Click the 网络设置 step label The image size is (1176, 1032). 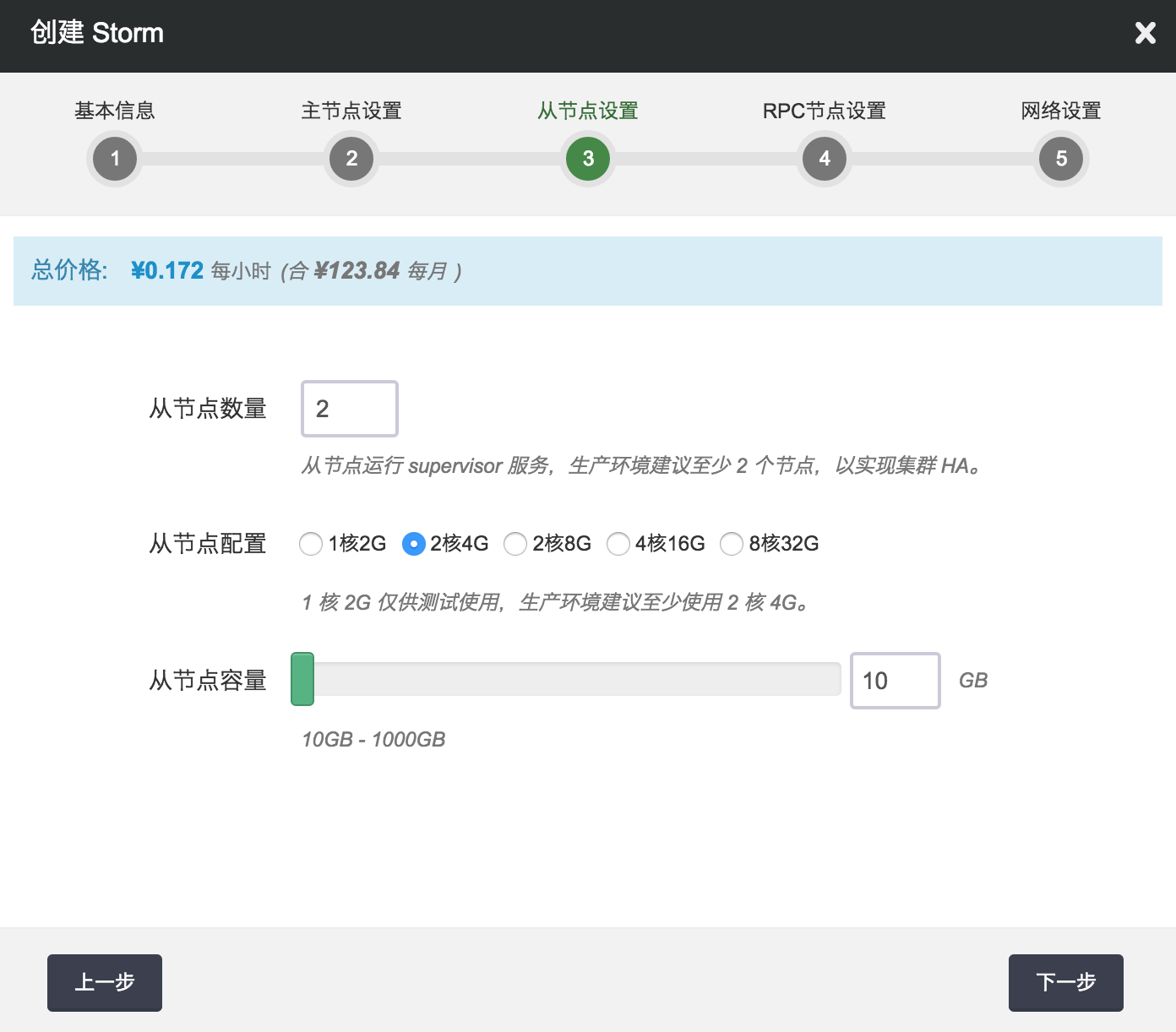(x=1061, y=111)
